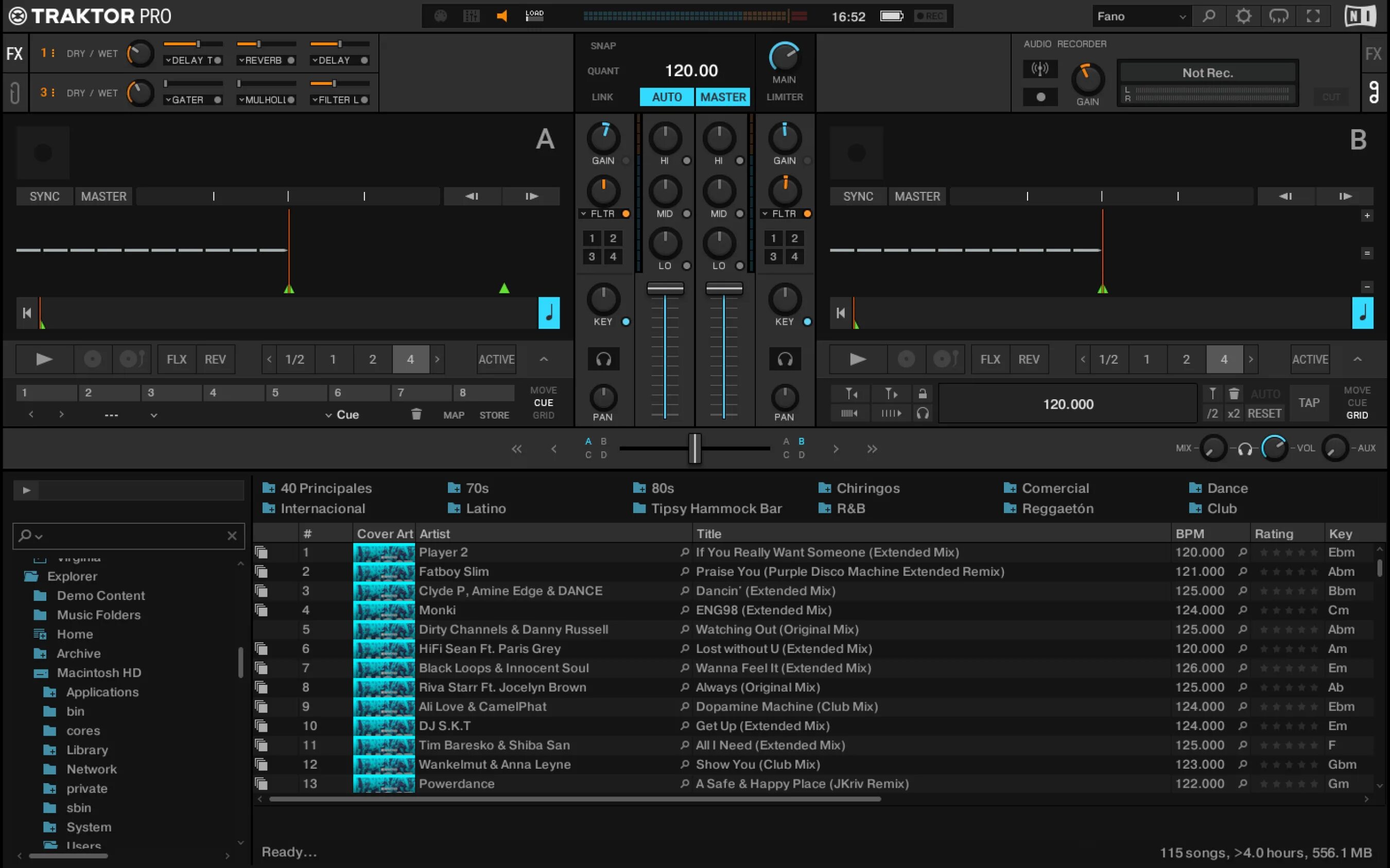Toggle Deck A SYNC button

click(x=44, y=197)
